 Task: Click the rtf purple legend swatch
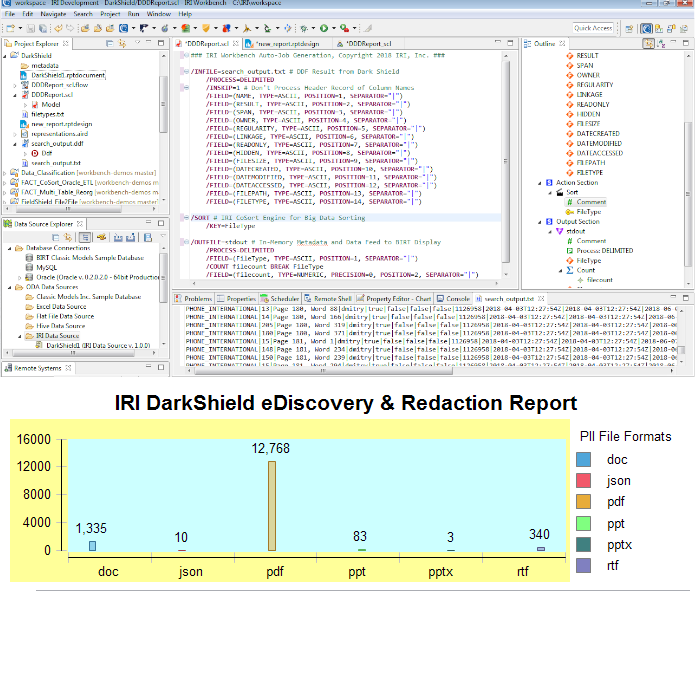(x=583, y=566)
